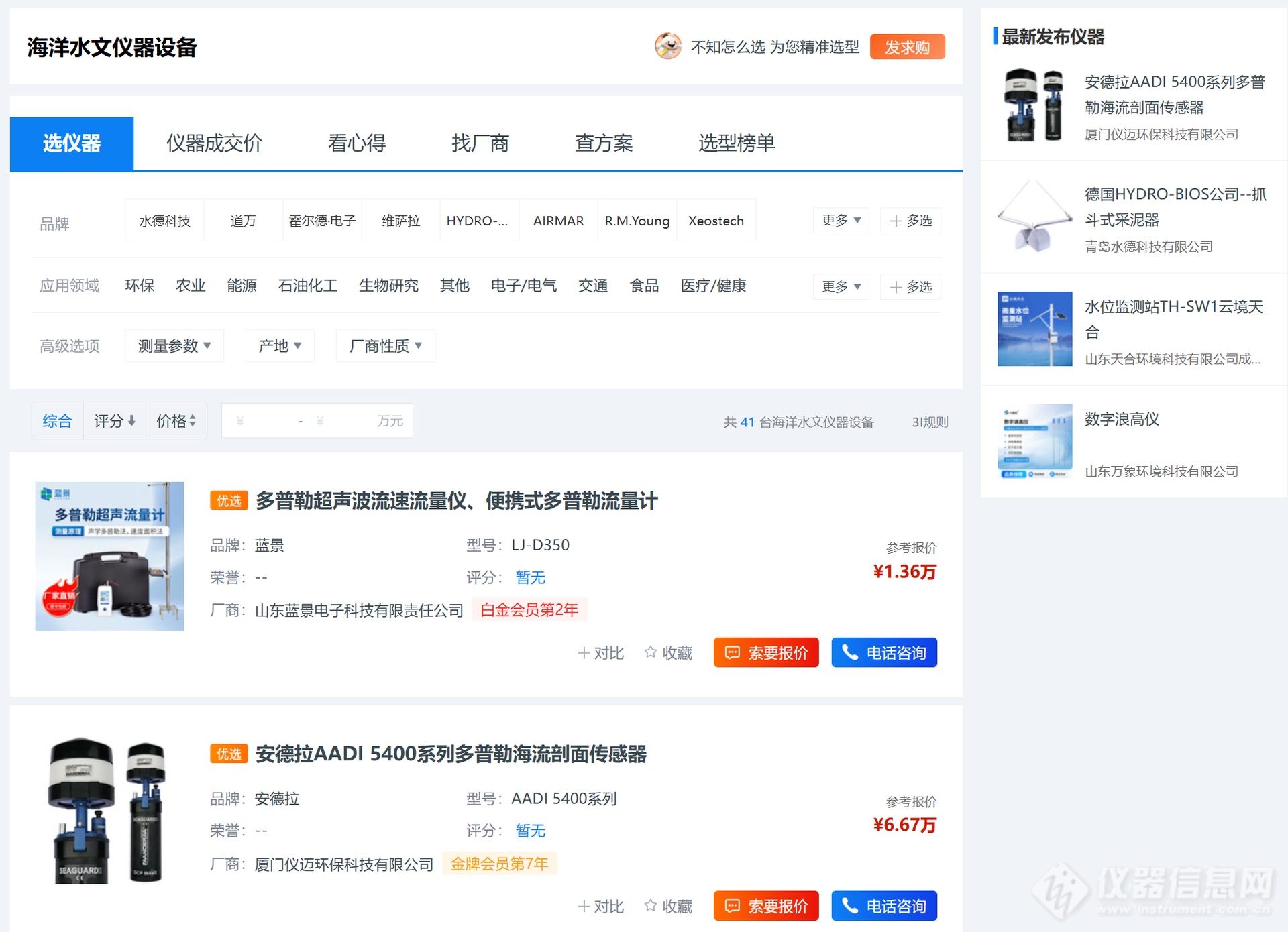Click the star 收藏 icon for LJ-D350 product

pyautogui.click(x=650, y=652)
